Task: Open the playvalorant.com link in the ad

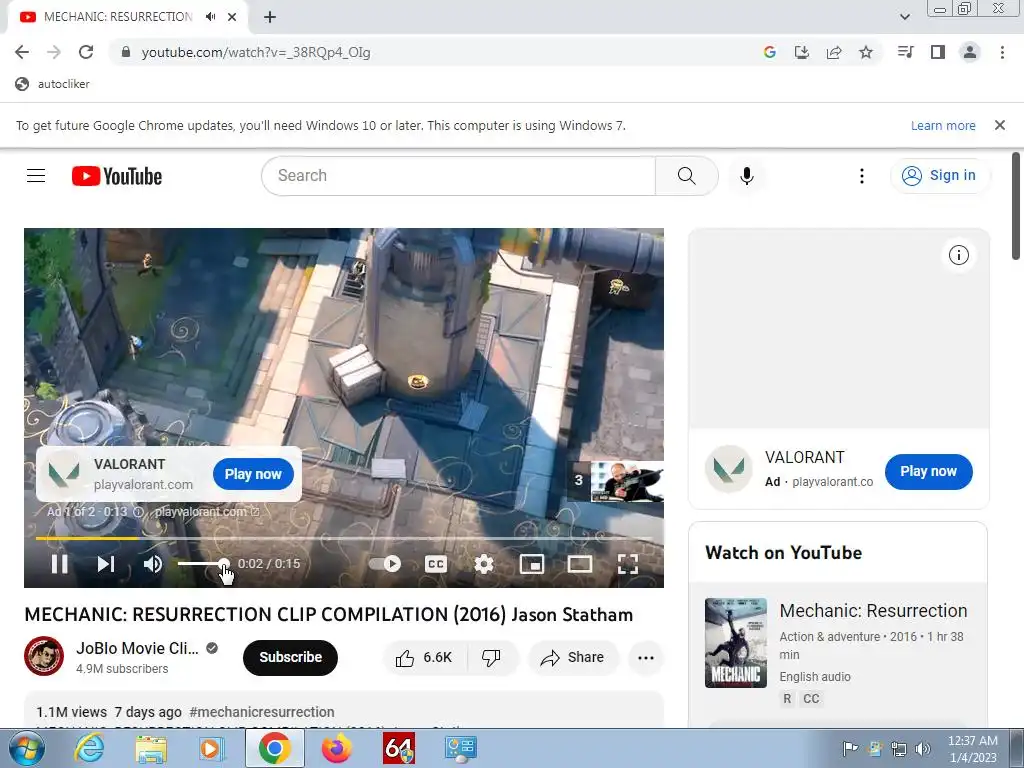Action: (206, 512)
